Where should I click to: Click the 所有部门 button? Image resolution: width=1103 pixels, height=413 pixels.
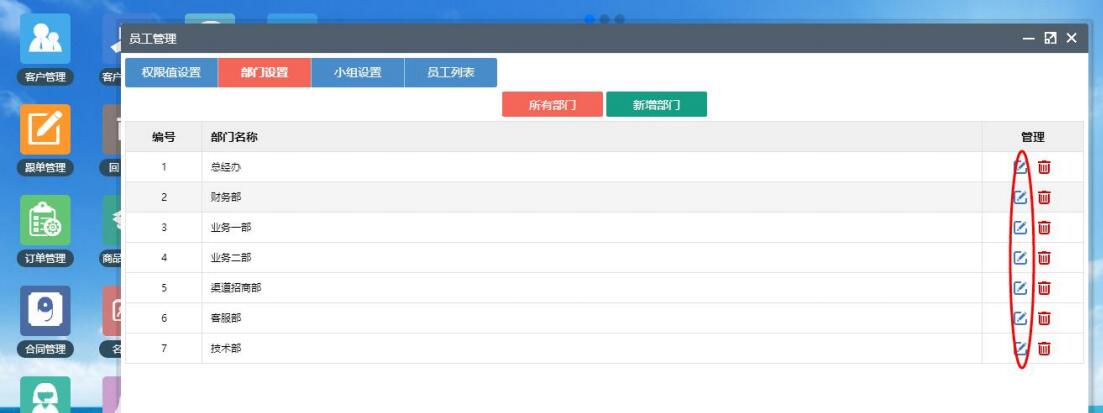(x=552, y=105)
